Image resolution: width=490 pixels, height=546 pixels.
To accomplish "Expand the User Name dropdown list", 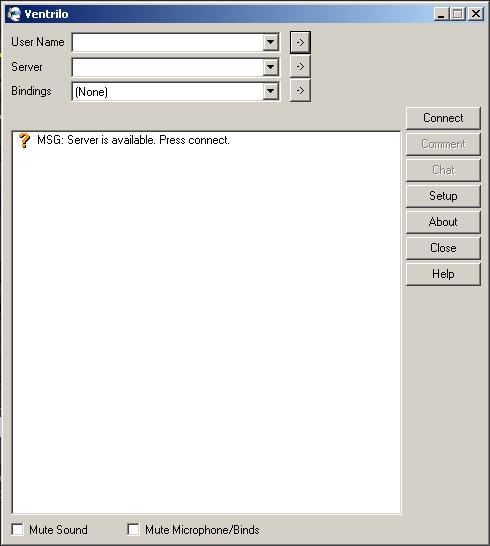I will [x=270, y=42].
